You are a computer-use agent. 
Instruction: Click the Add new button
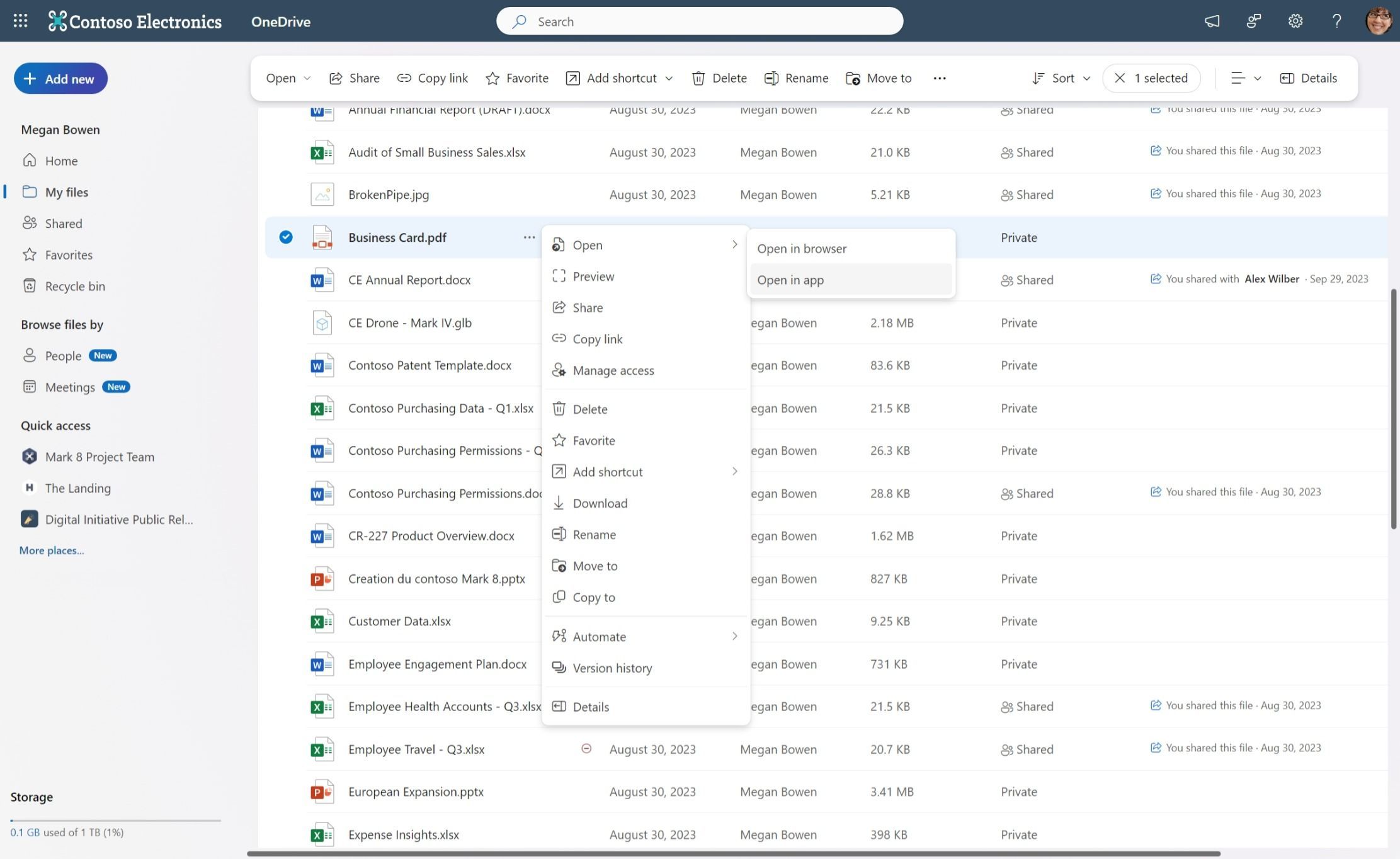[60, 79]
